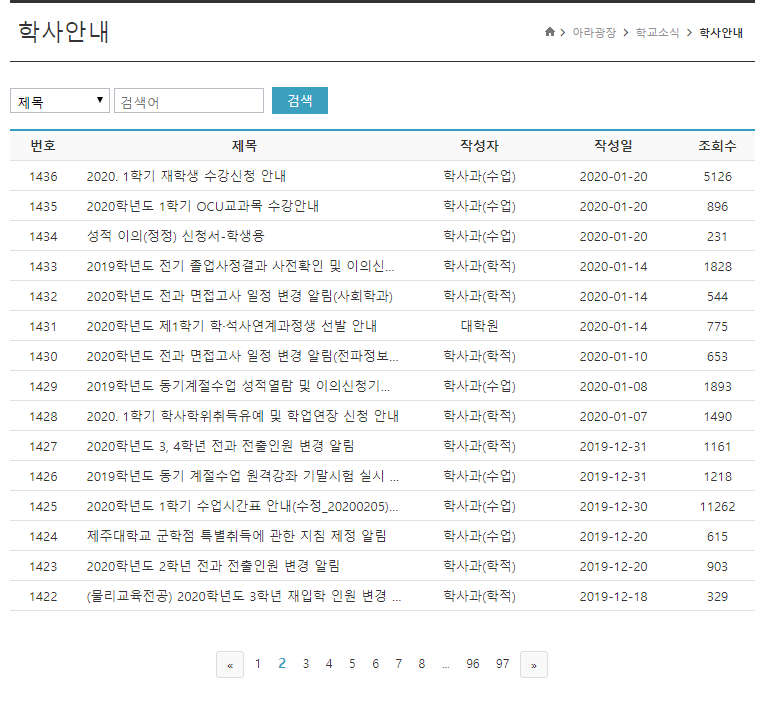
Task: Go to page 7
Action: point(399,664)
